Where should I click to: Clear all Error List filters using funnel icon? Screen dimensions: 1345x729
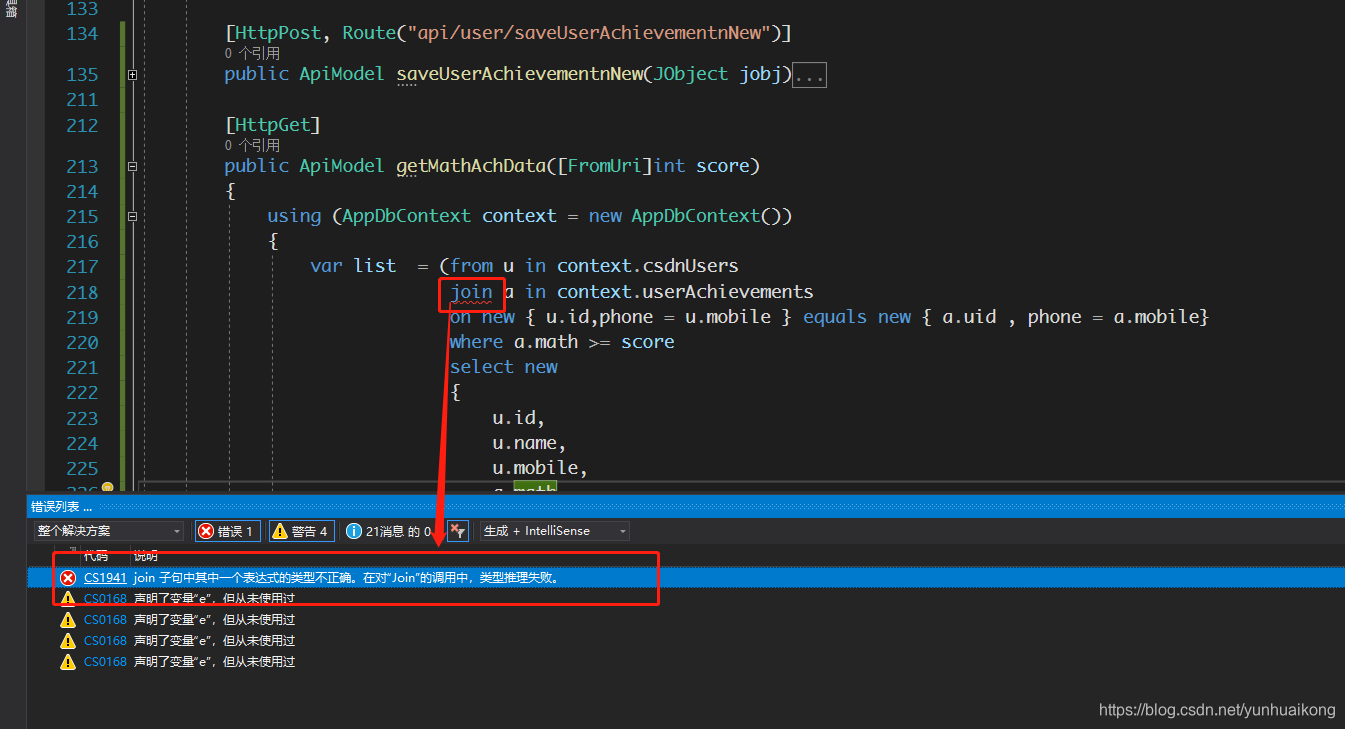[457, 531]
